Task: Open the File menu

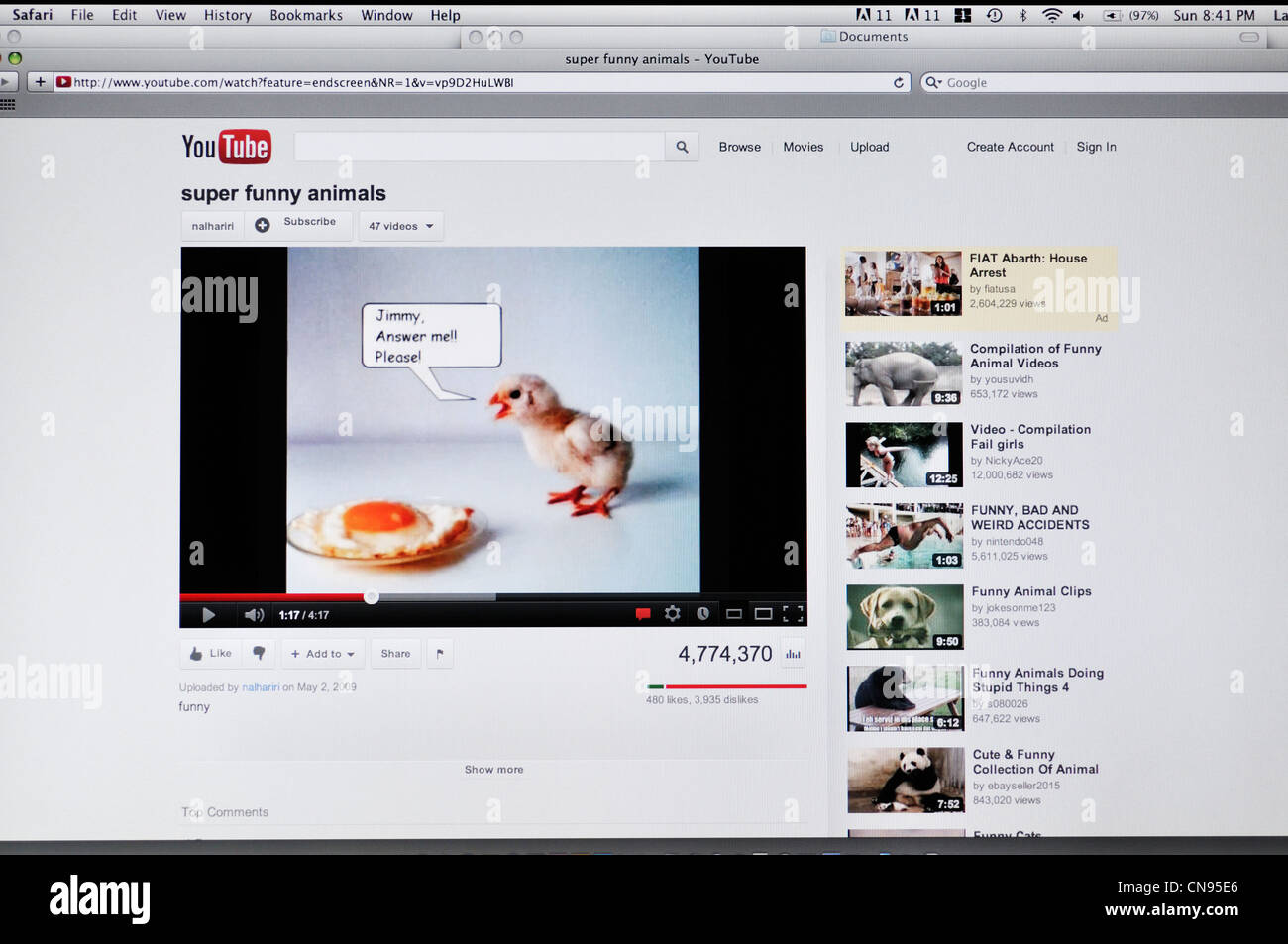Action: tap(82, 15)
